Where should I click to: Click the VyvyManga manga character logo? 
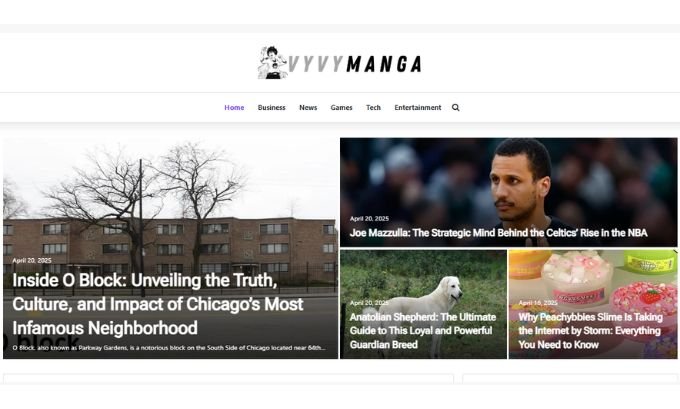(272, 63)
